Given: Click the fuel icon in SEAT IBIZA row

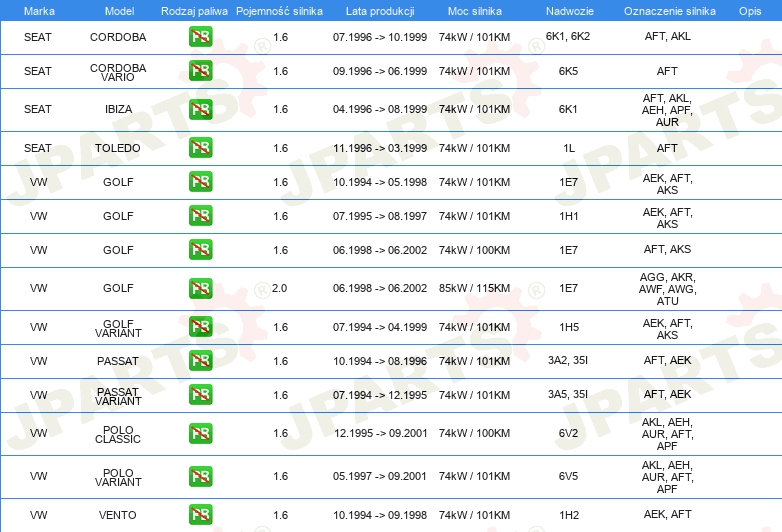Looking at the screenshot, I should point(200,109).
